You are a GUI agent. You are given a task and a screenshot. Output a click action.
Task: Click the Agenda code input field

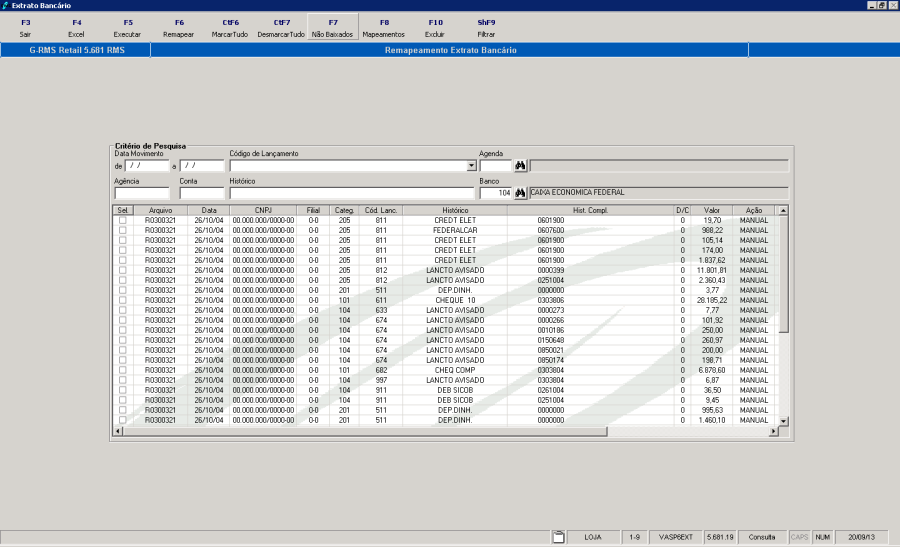(495, 166)
